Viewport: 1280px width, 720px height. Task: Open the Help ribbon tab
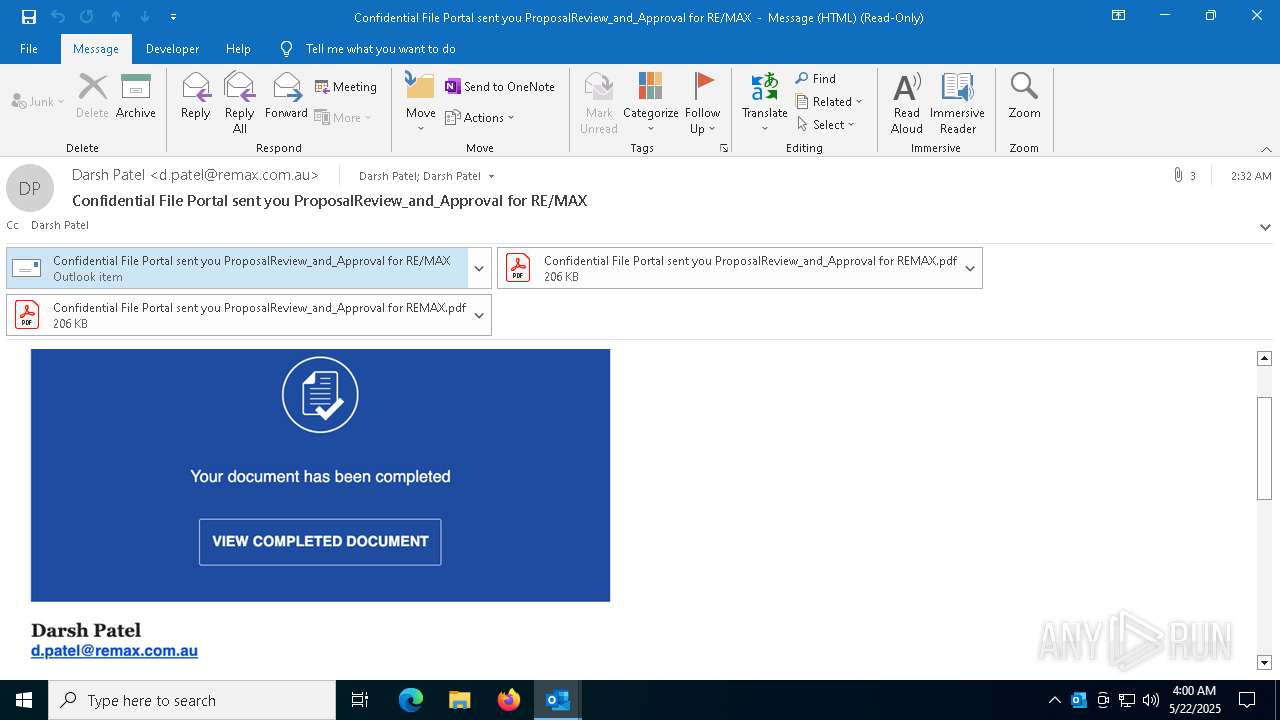pyautogui.click(x=238, y=49)
